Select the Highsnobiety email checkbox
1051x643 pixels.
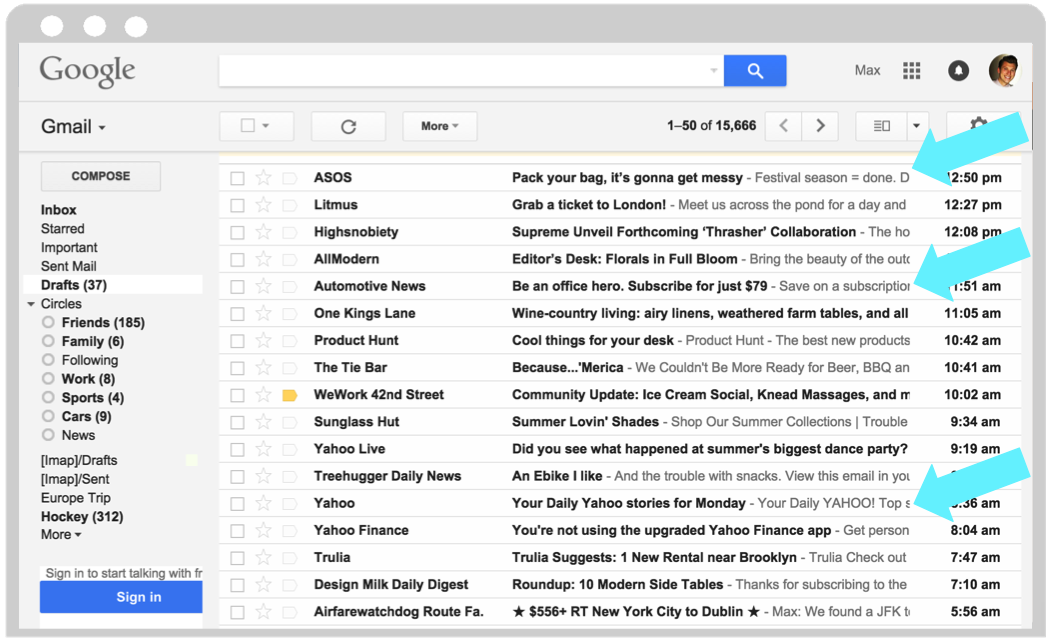tap(237, 233)
